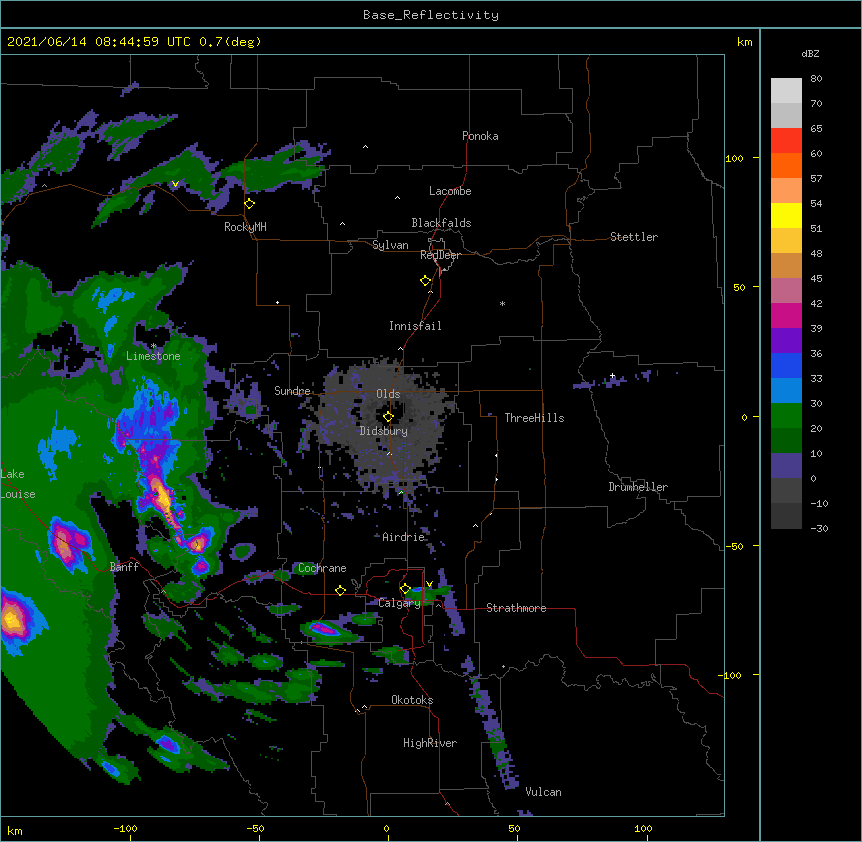Select the bright green 30 dBZ legend swatch
The width and height of the screenshot is (862, 842).
(786, 416)
